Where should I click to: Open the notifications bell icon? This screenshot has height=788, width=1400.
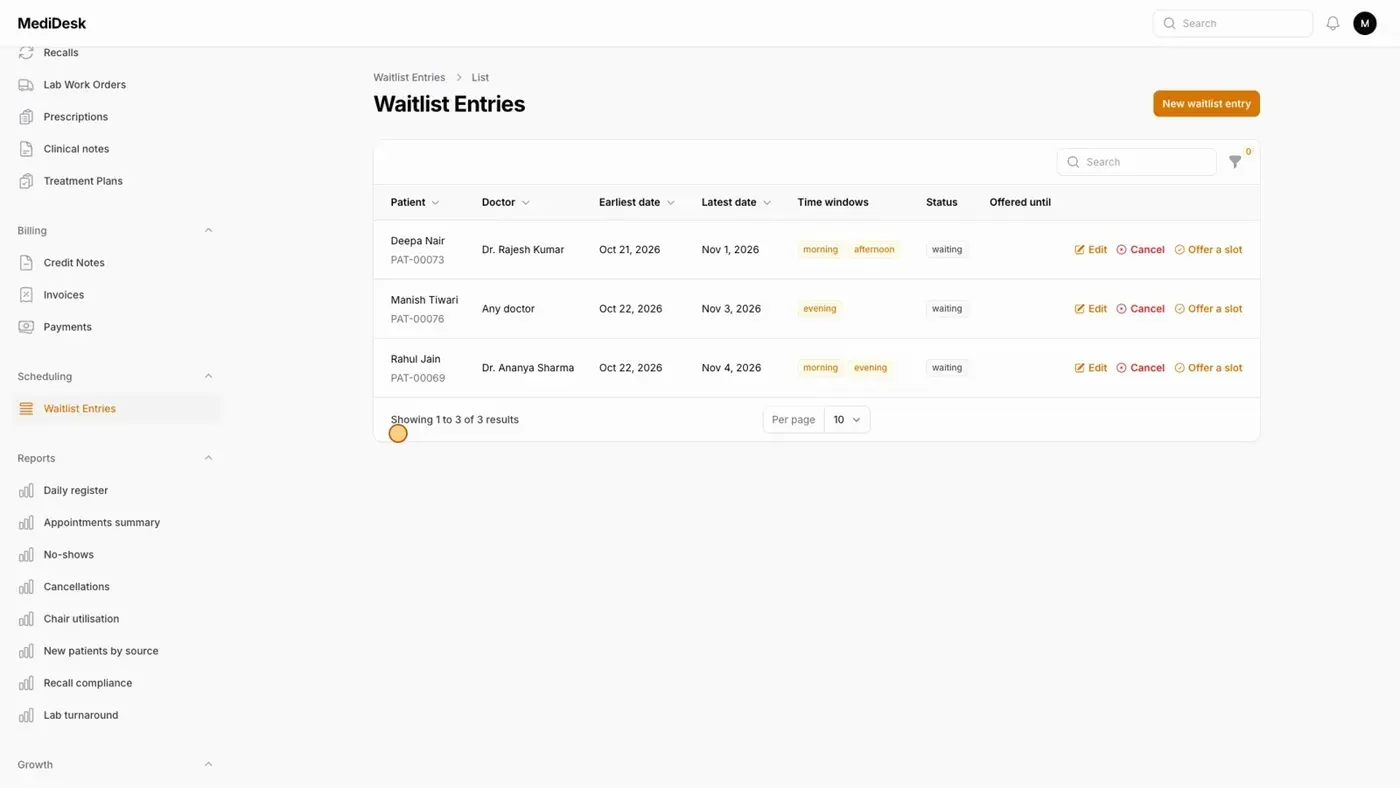click(1333, 23)
